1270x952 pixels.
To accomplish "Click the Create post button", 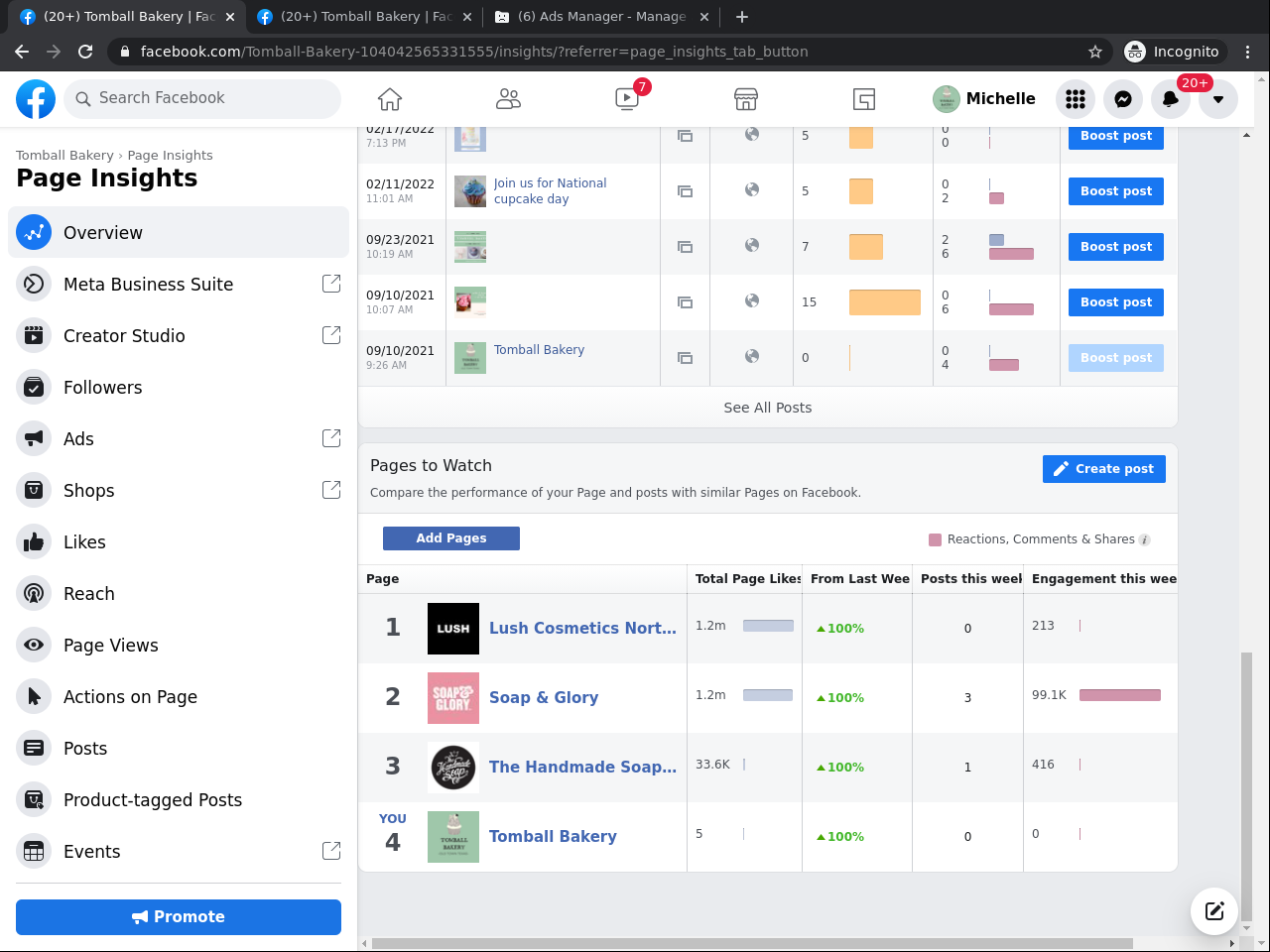I will click(x=1104, y=469).
